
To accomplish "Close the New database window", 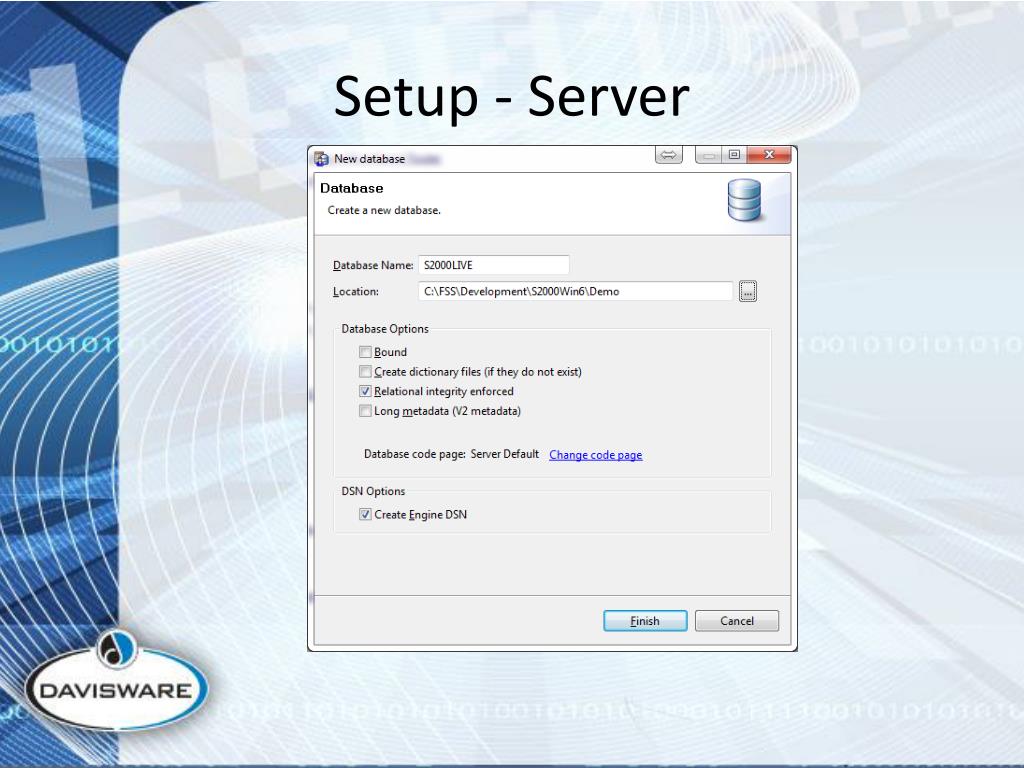I will click(769, 155).
